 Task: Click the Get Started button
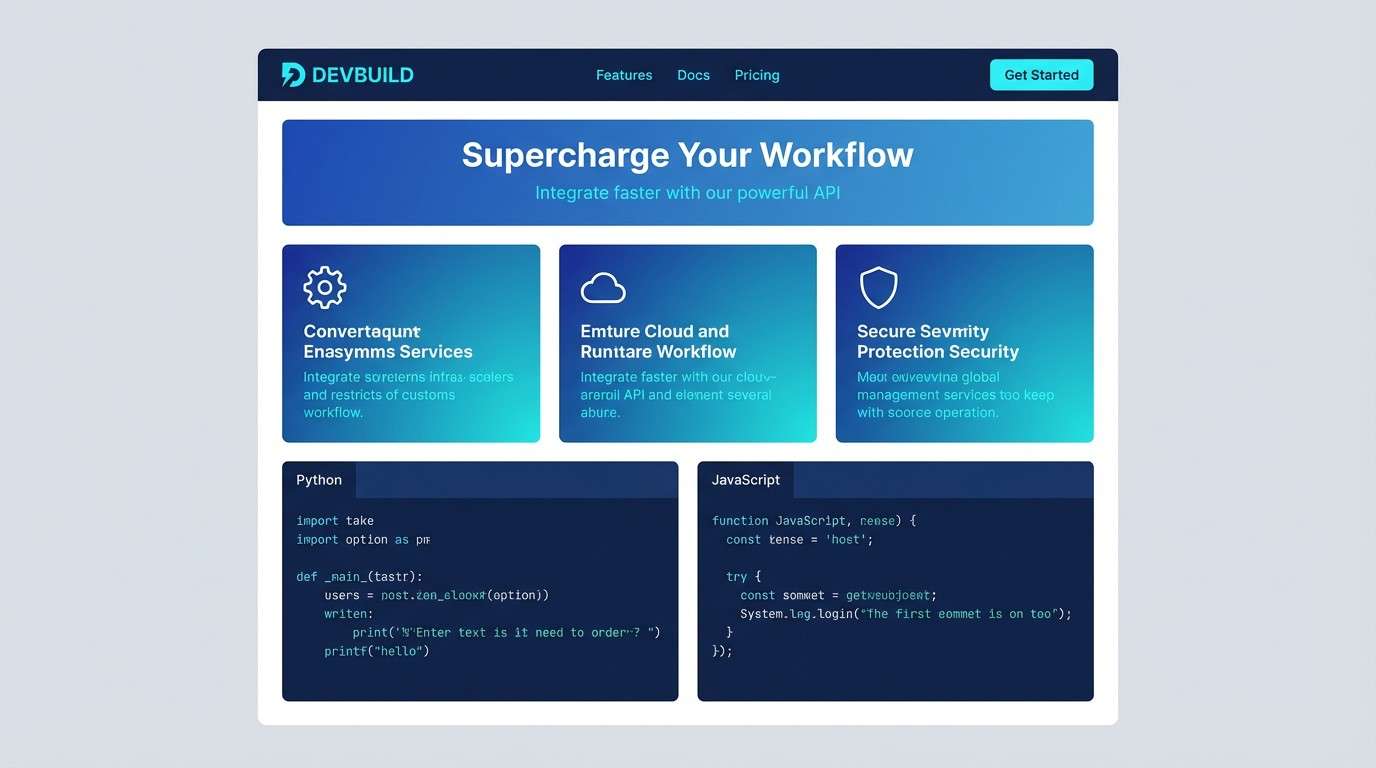click(1041, 74)
